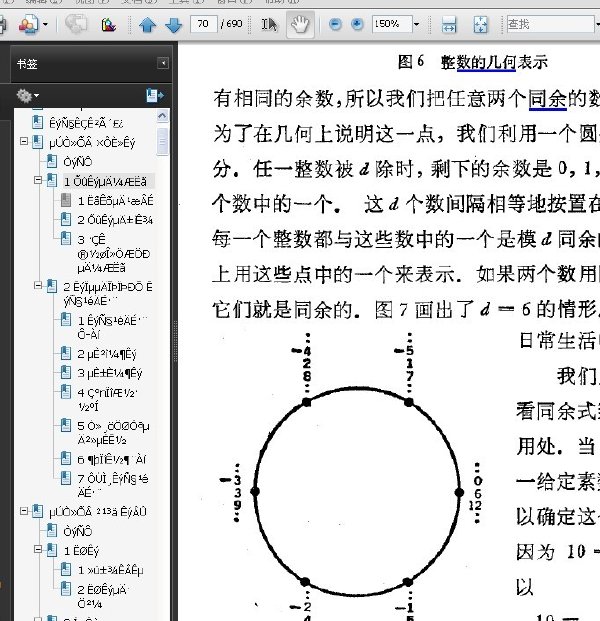The height and width of the screenshot is (621, 600).
Task: Open the zoom percentage dropdown arrow
Action: click(416, 25)
